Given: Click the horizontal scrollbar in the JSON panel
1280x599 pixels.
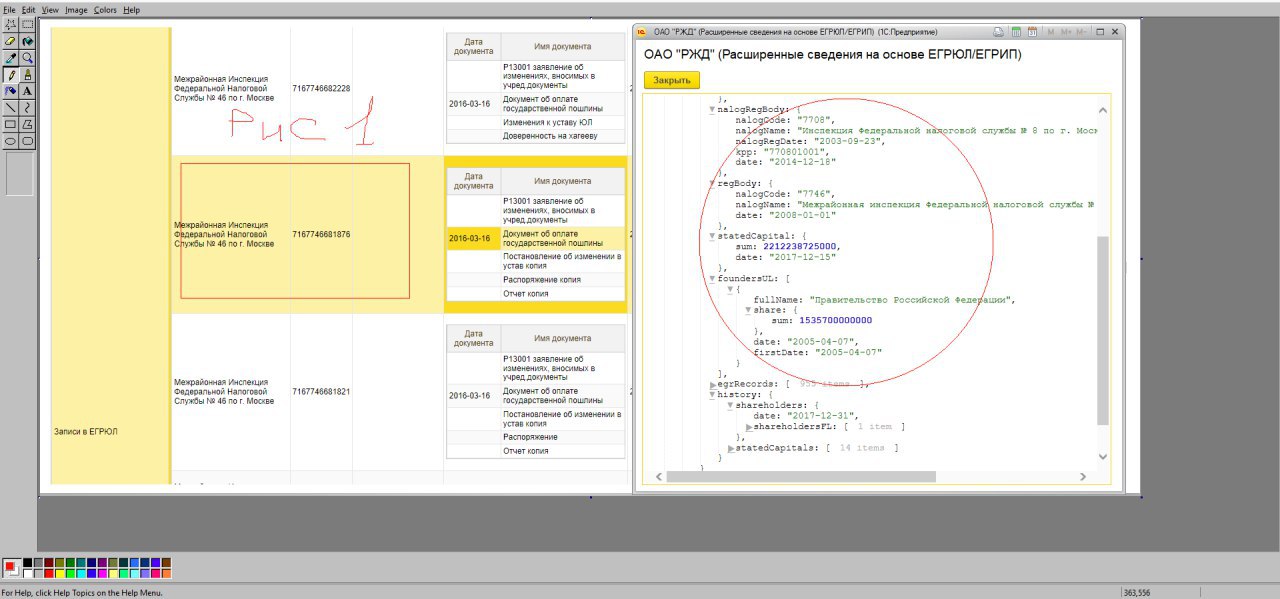Looking at the screenshot, I should tap(801, 476).
